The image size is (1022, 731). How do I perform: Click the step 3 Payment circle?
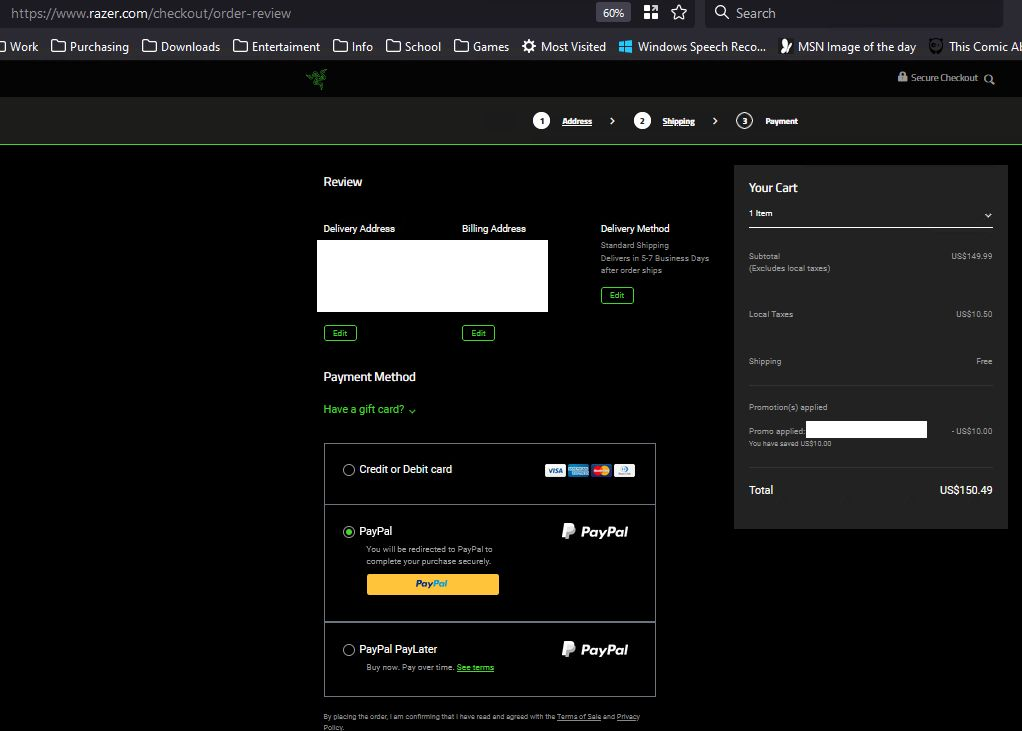point(744,121)
